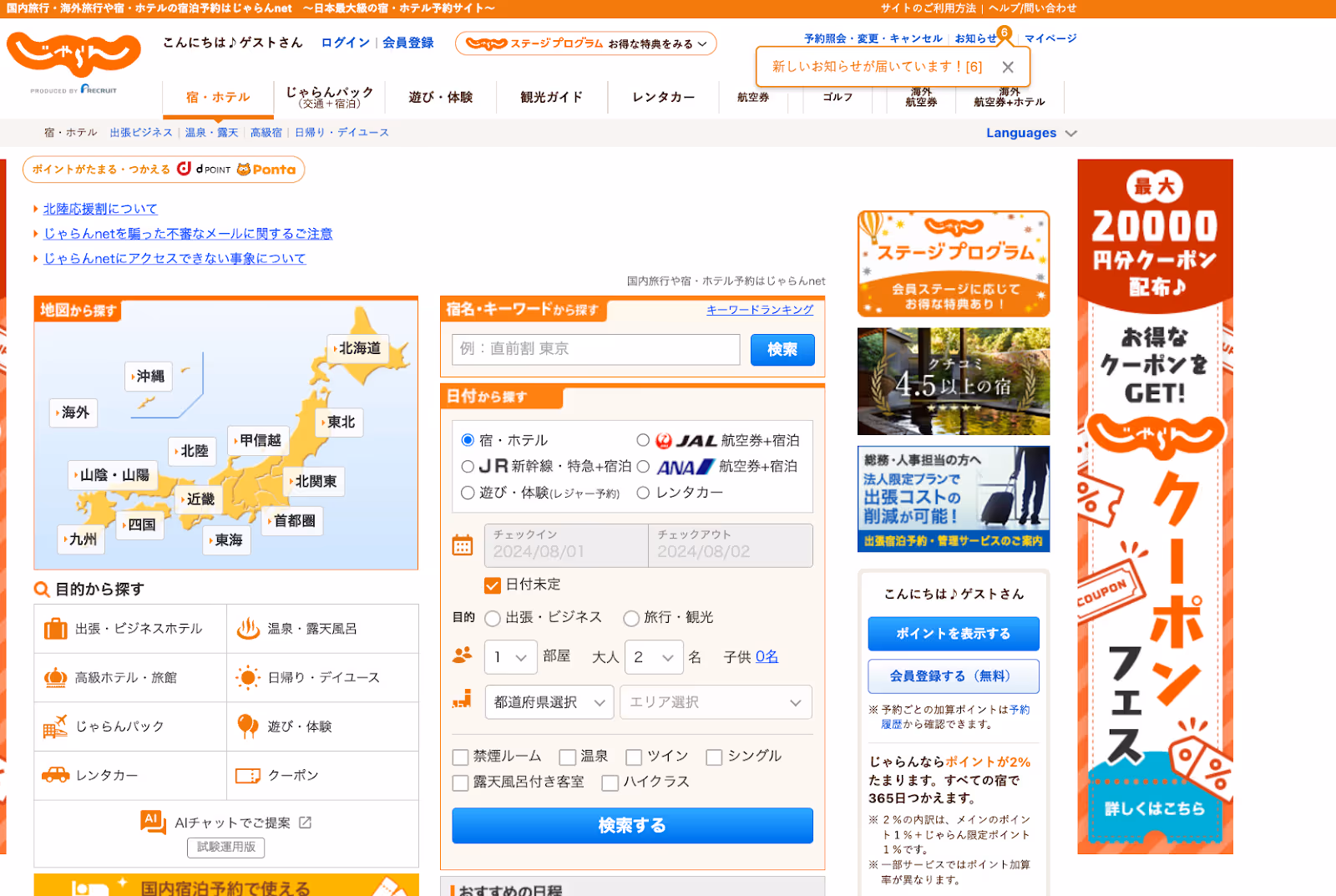Open the ゴルフ tab
Screen dimensions: 1336x896
coord(838,97)
